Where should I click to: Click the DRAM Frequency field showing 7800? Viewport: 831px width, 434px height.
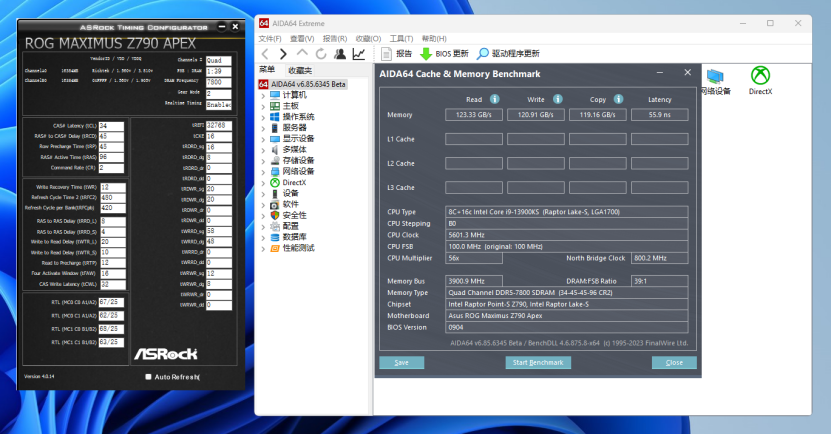pos(218,82)
